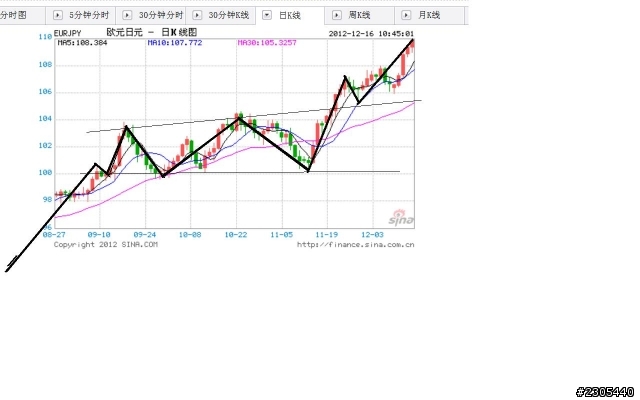The height and width of the screenshot is (400, 640).
Task: Click the 11-19 date axis label
Action: (327, 235)
